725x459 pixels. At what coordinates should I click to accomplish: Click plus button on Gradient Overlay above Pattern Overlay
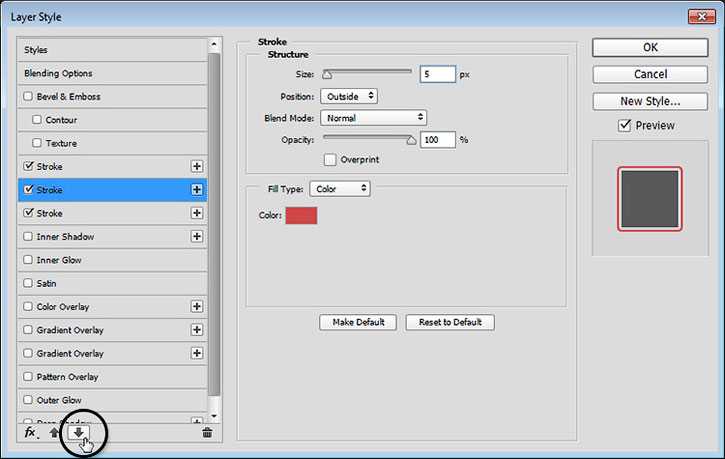click(197, 353)
